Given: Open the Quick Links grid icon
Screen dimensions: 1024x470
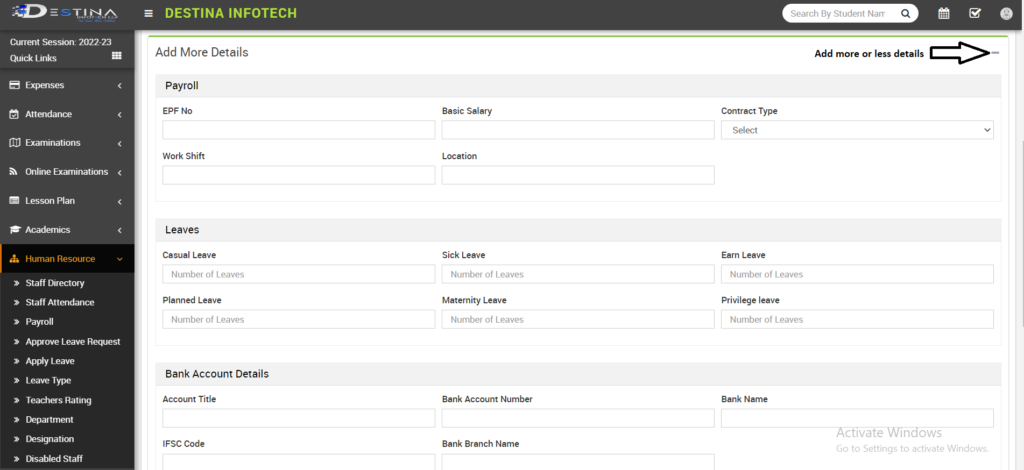Looking at the screenshot, I should coord(116,57).
